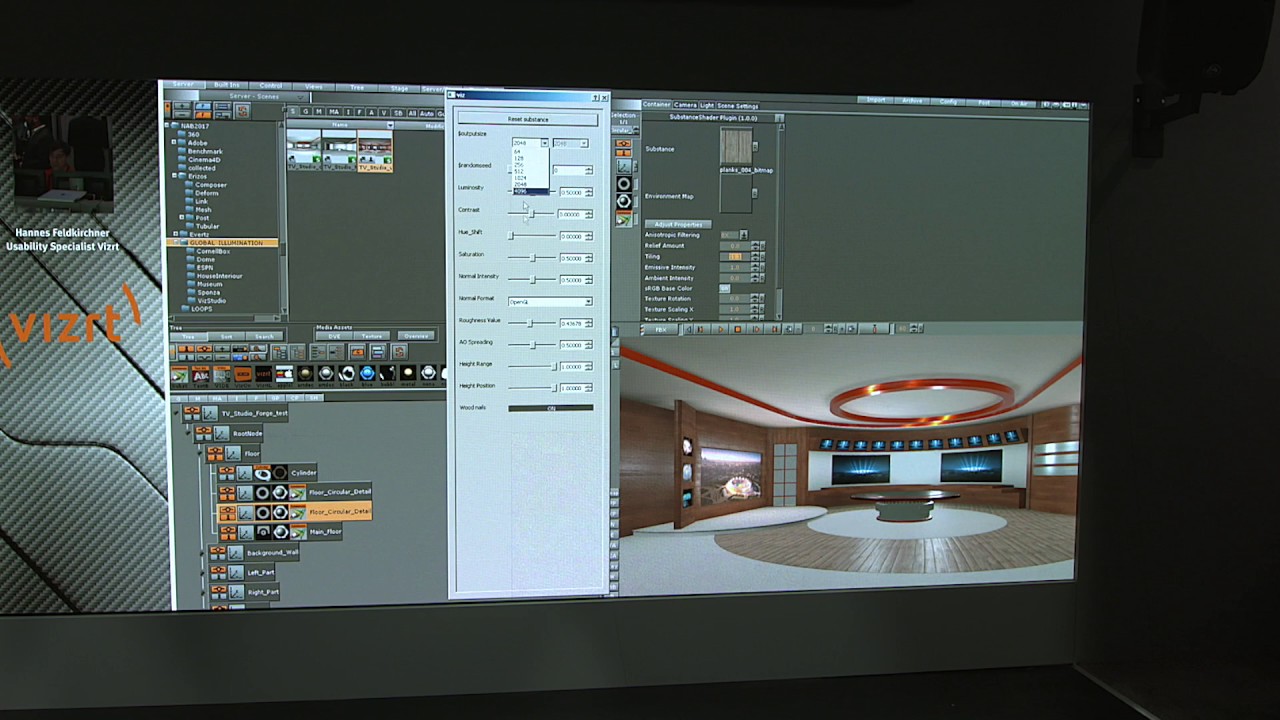Expand the Evertz folder
This screenshot has width=1280, height=720.
pyautogui.click(x=175, y=235)
